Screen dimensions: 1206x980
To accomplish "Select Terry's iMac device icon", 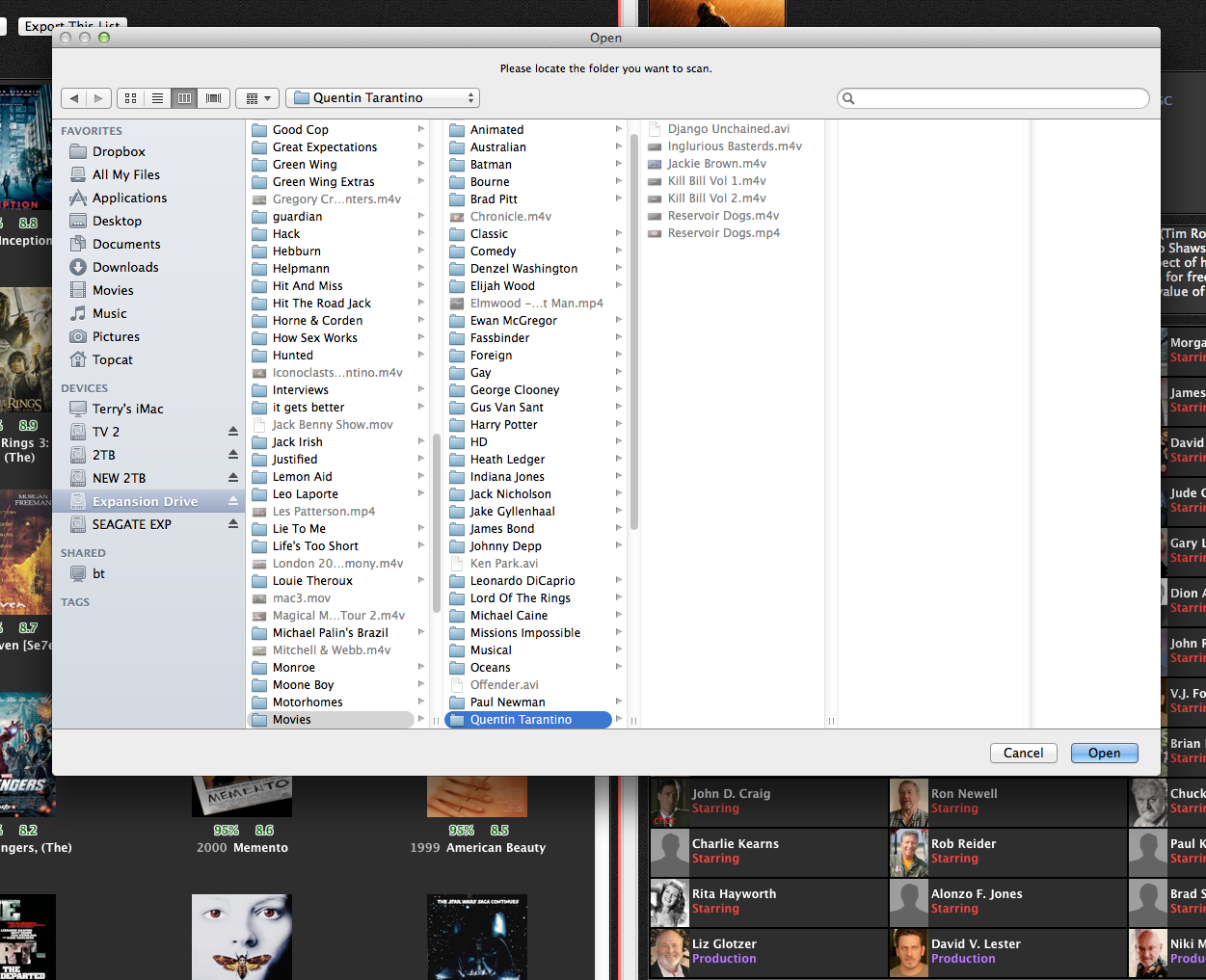I will click(78, 410).
